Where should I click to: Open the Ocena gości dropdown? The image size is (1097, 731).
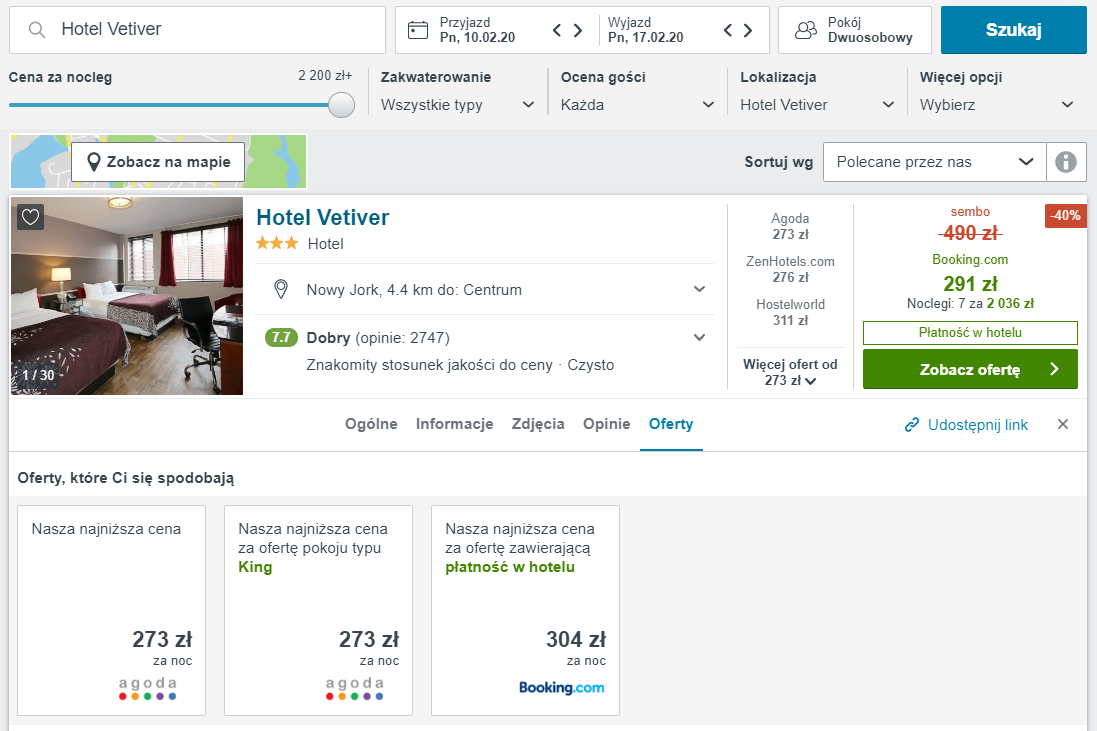[x=637, y=105]
